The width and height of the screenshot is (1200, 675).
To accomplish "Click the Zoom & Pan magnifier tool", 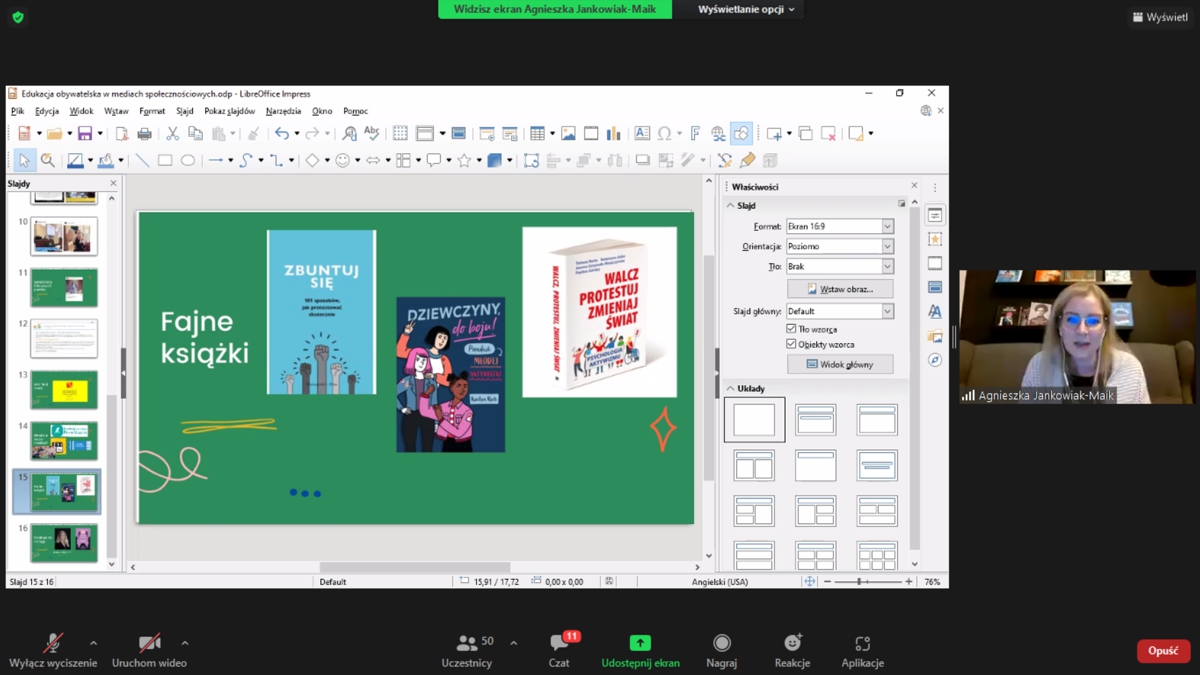I will pos(47,160).
